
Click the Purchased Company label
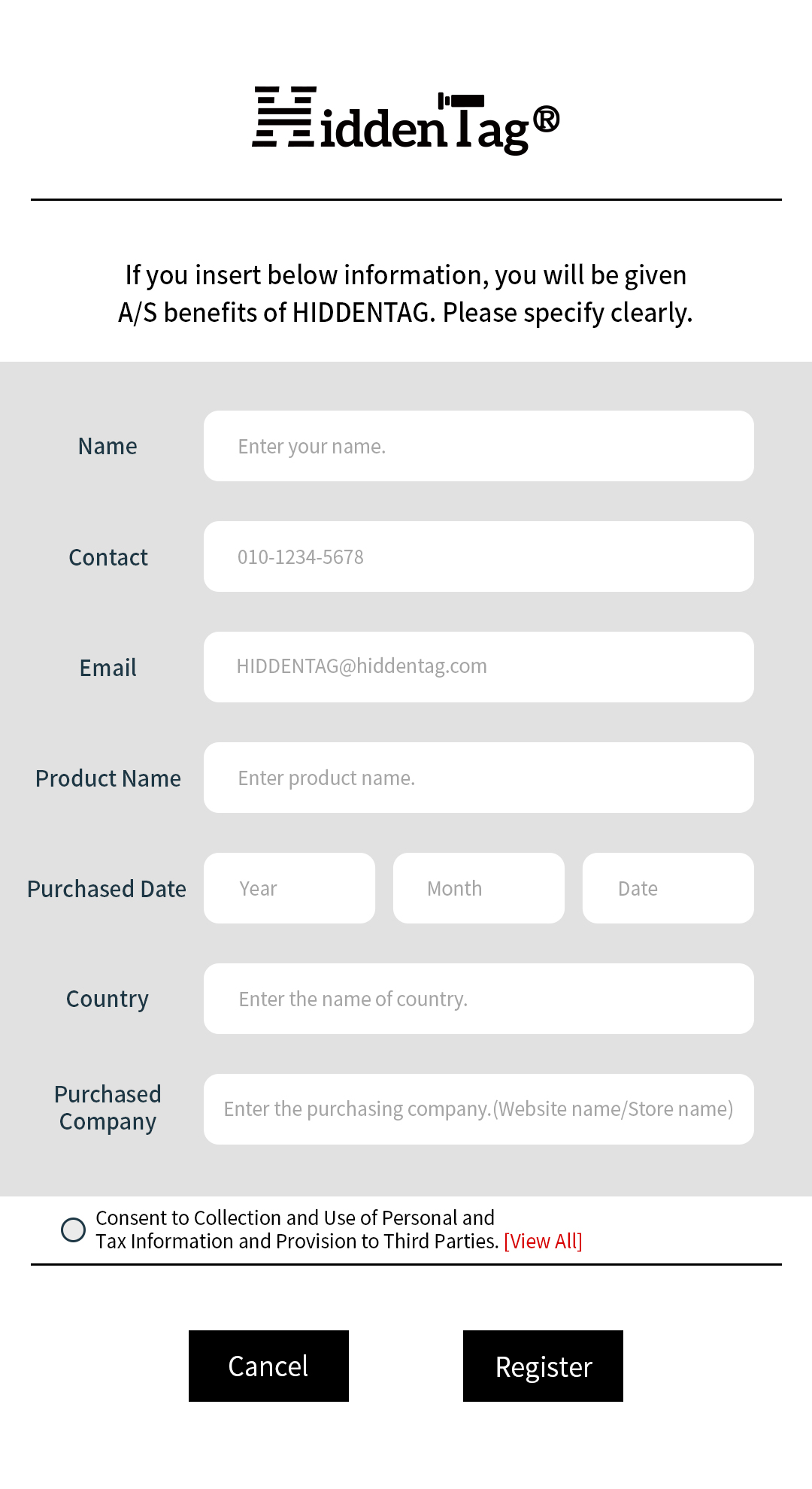coord(108,1108)
